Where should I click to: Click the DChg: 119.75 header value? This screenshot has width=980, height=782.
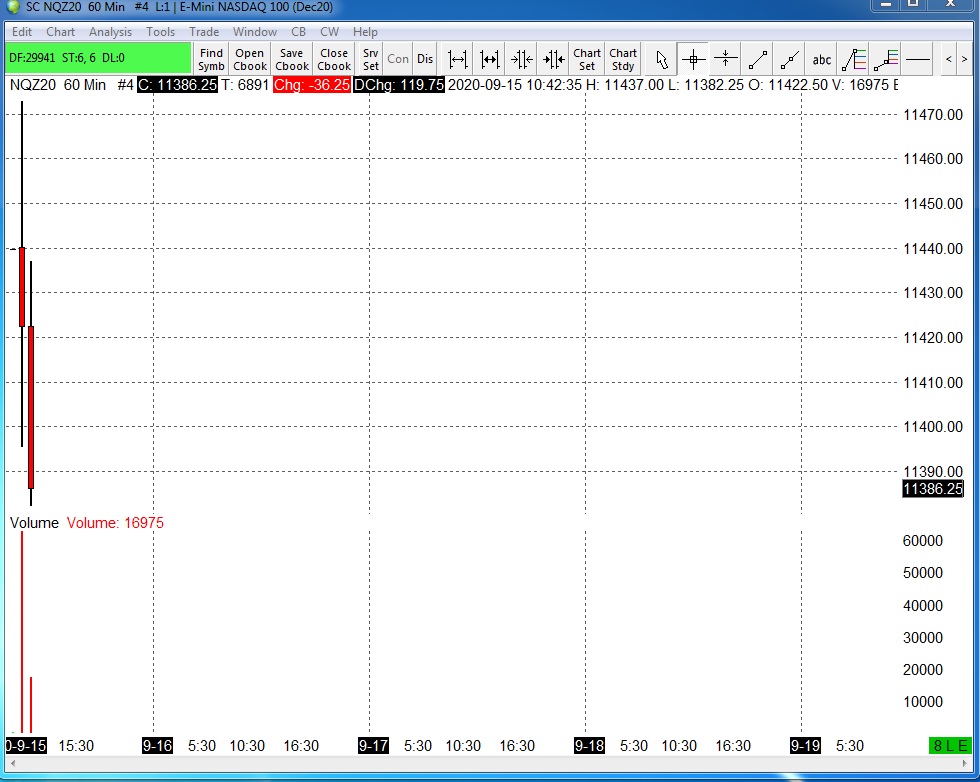tap(399, 85)
